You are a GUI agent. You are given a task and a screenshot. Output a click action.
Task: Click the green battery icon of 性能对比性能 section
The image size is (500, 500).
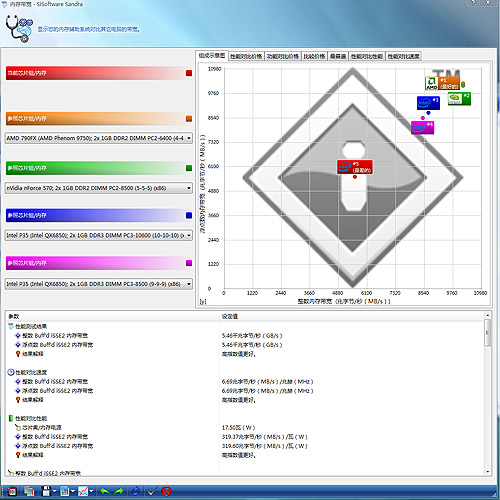click(11, 418)
